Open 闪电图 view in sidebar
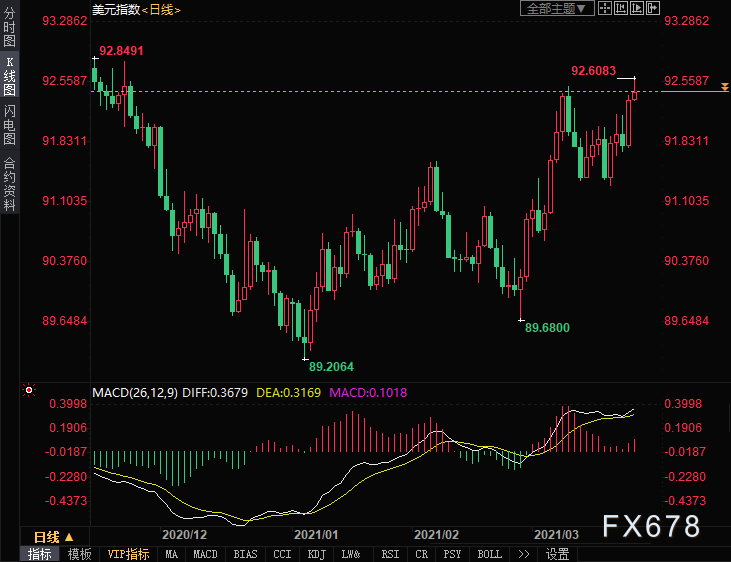731x562 pixels. (9, 125)
